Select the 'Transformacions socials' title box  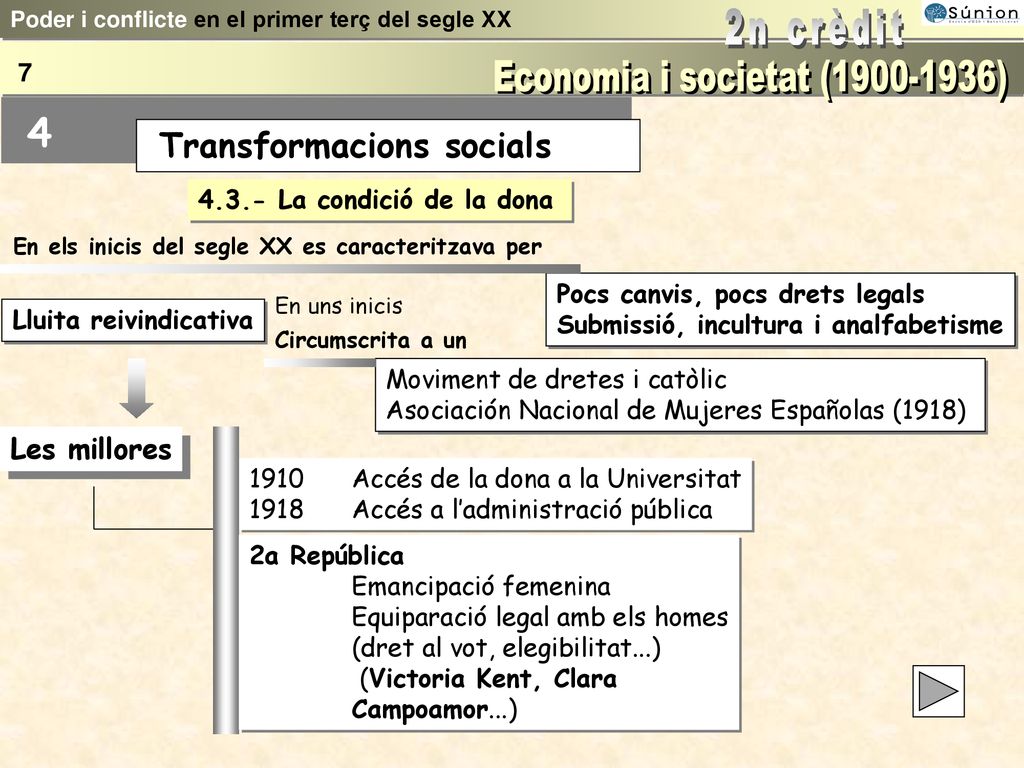coord(388,146)
